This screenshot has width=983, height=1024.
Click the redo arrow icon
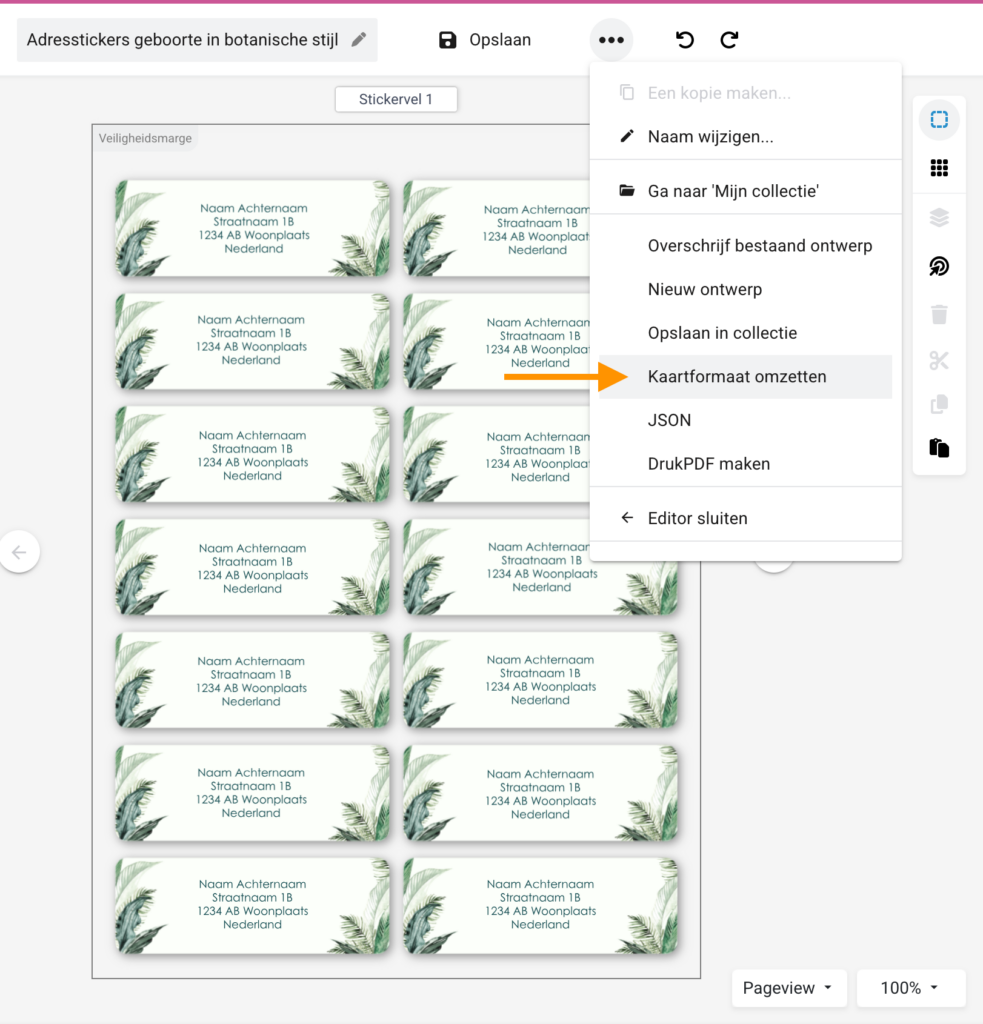point(729,40)
